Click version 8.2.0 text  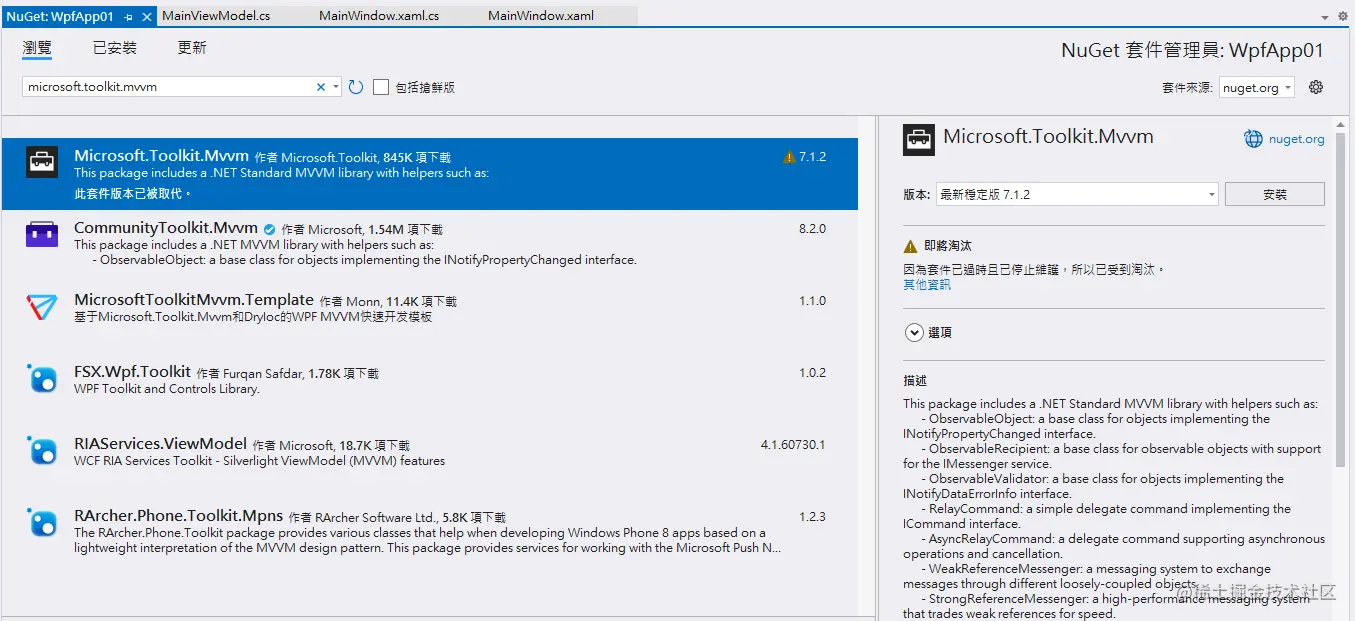coord(812,229)
